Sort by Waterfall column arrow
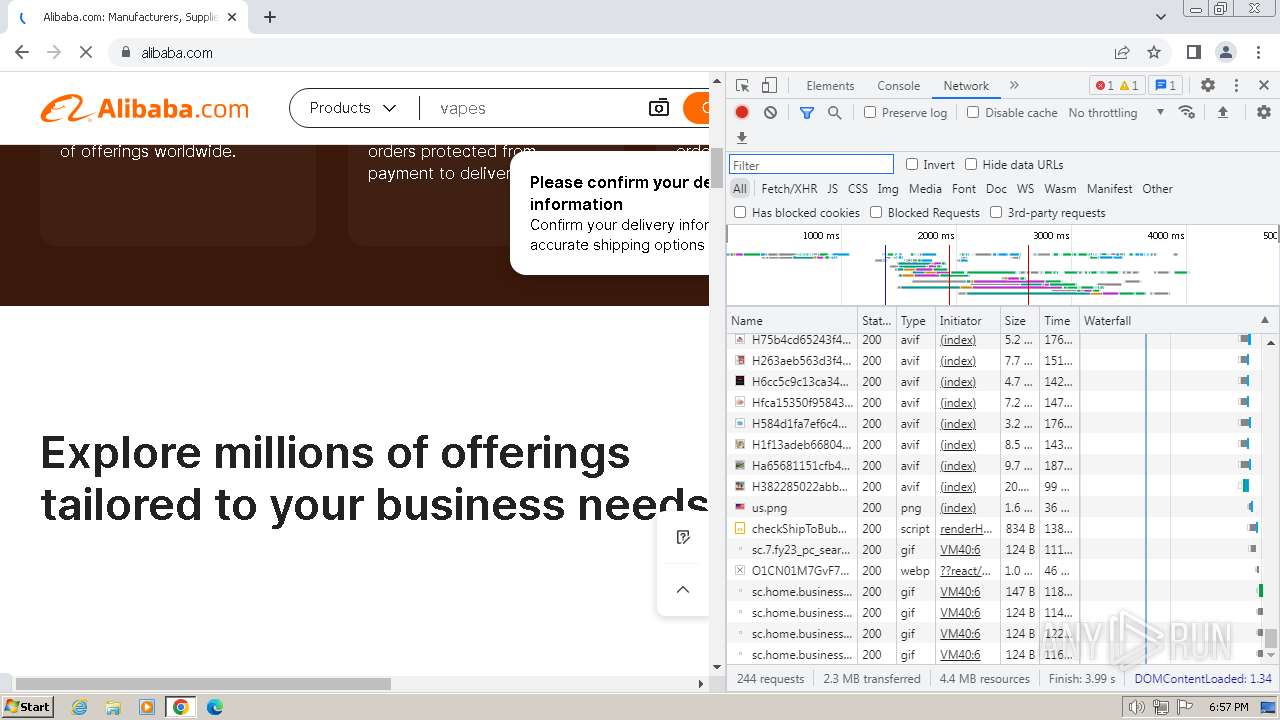Viewport: 1280px width, 720px height. pos(1264,320)
